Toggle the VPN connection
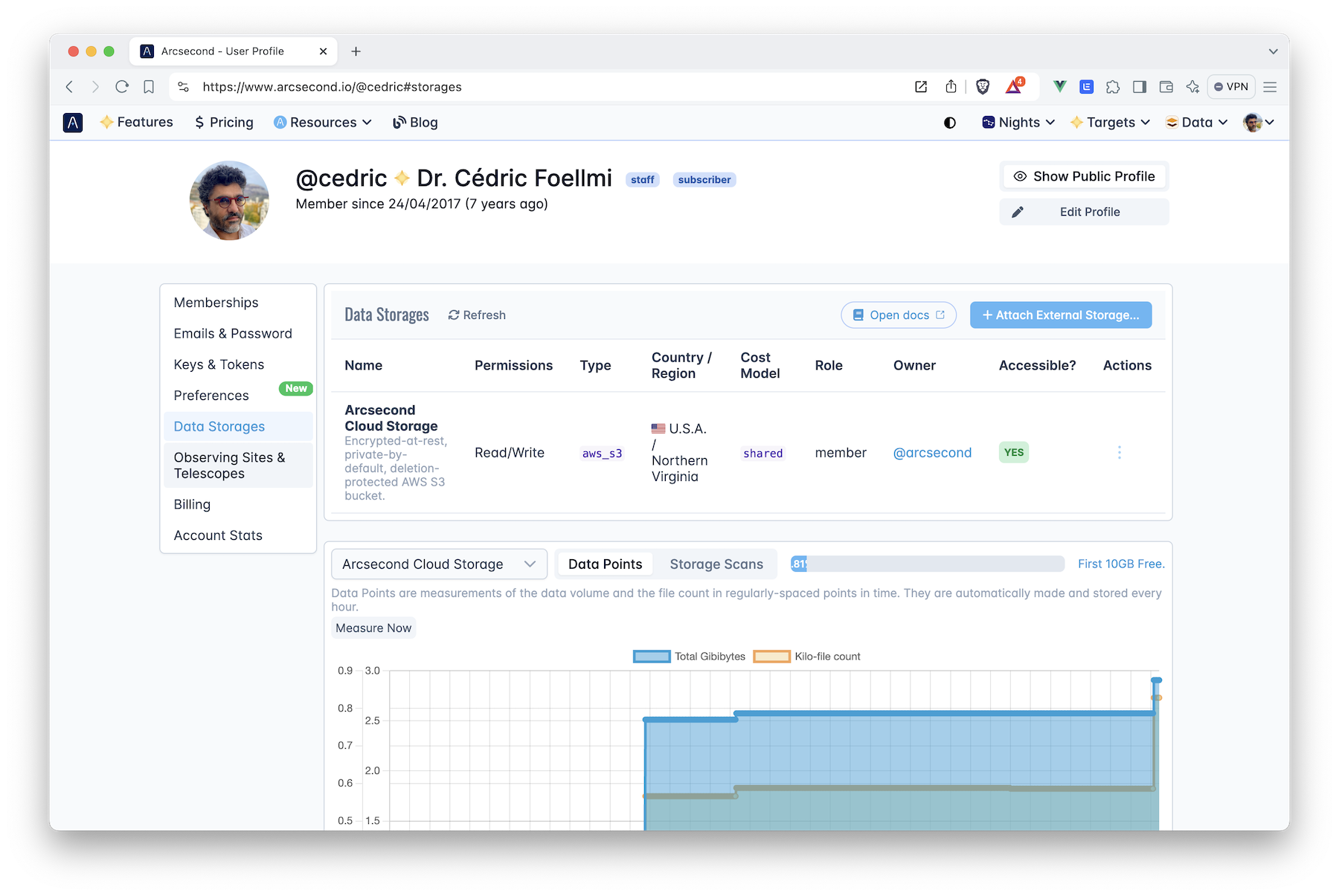The width and height of the screenshot is (1339, 896). coord(1231,86)
